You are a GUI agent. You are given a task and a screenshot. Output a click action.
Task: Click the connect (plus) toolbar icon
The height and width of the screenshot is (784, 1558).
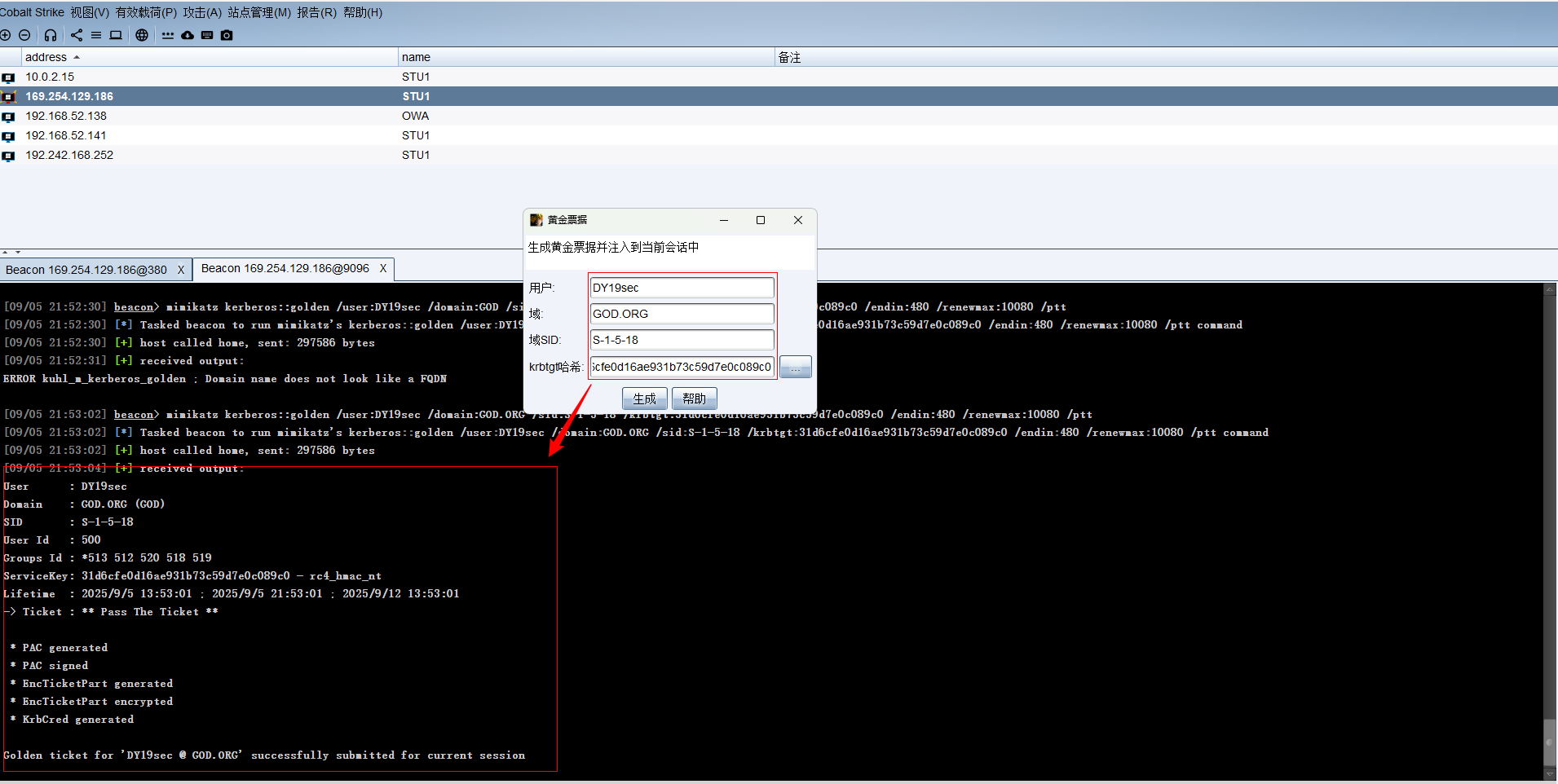(x=6, y=35)
